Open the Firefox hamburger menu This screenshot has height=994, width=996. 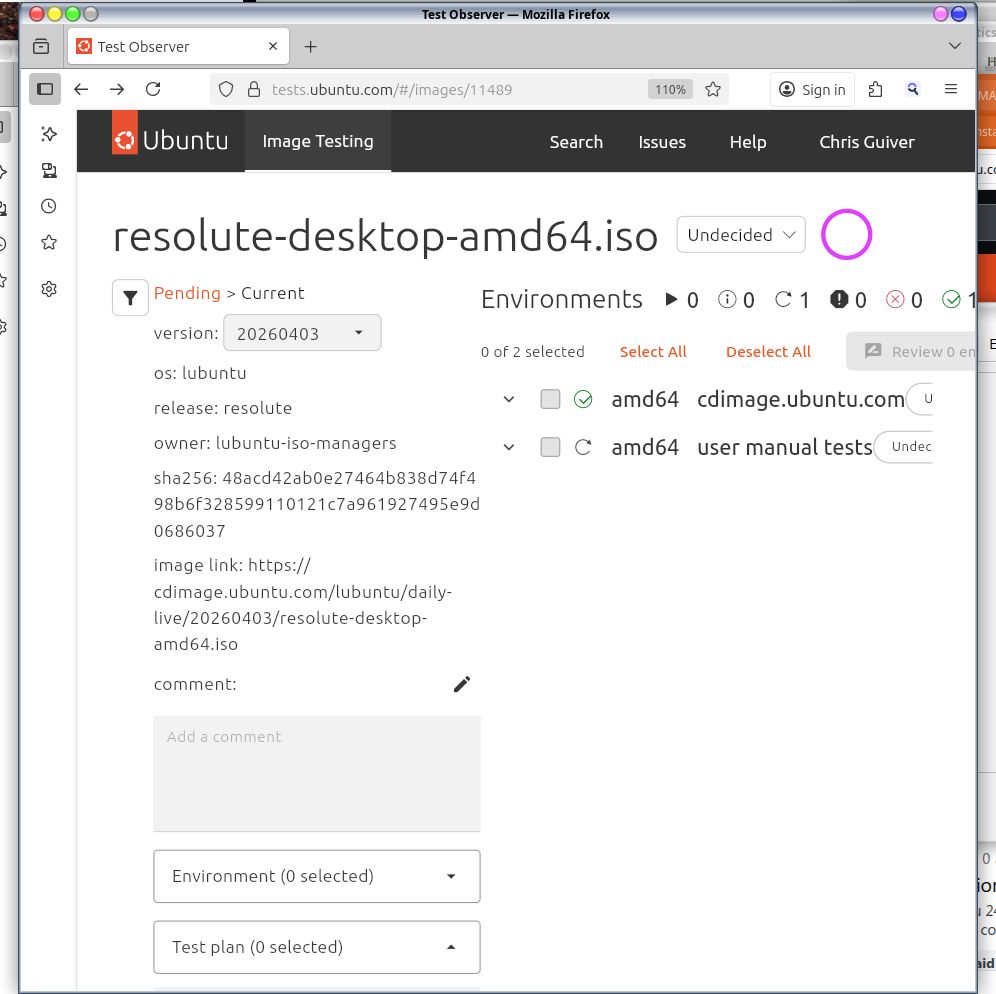coord(951,89)
